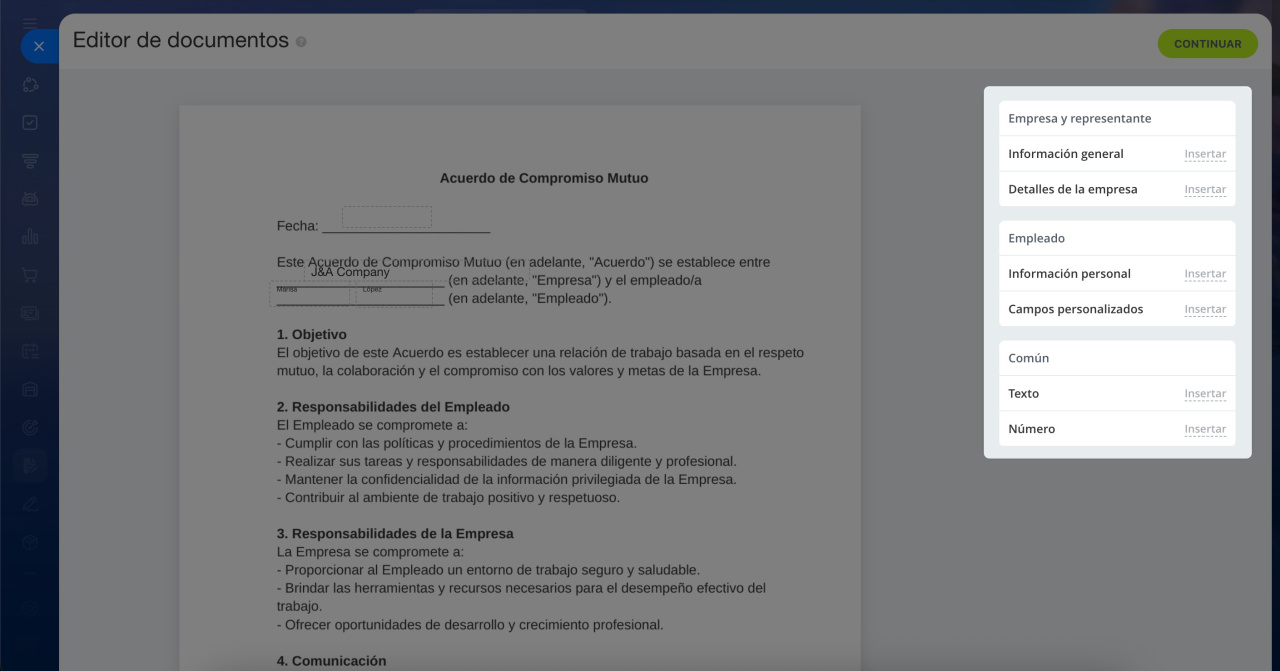Open the pen edit icon in sidebar
Viewport: 1280px width, 671px height.
pyautogui.click(x=30, y=503)
